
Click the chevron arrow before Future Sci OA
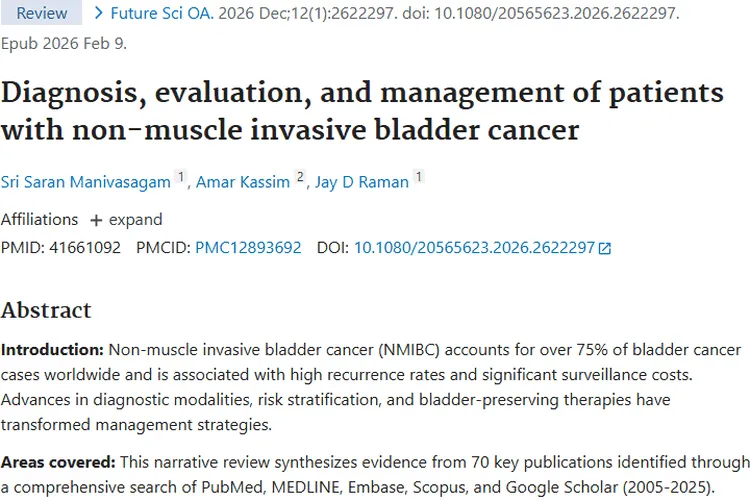98,14
